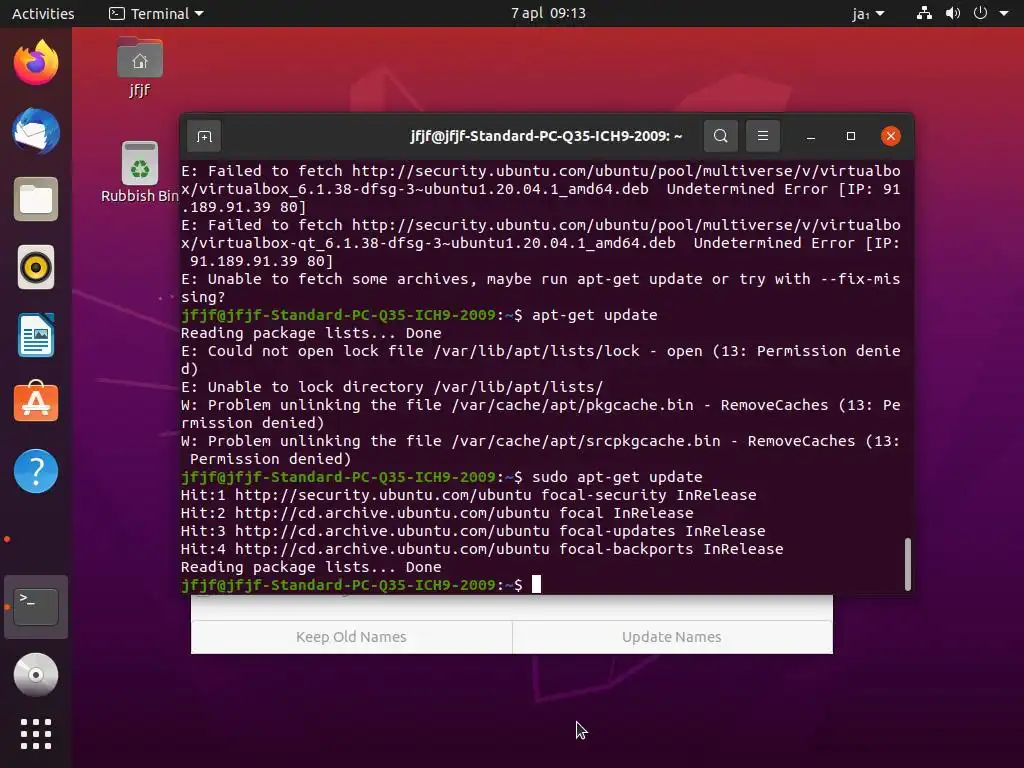Expand the system menu arrow

[x=1004, y=13]
